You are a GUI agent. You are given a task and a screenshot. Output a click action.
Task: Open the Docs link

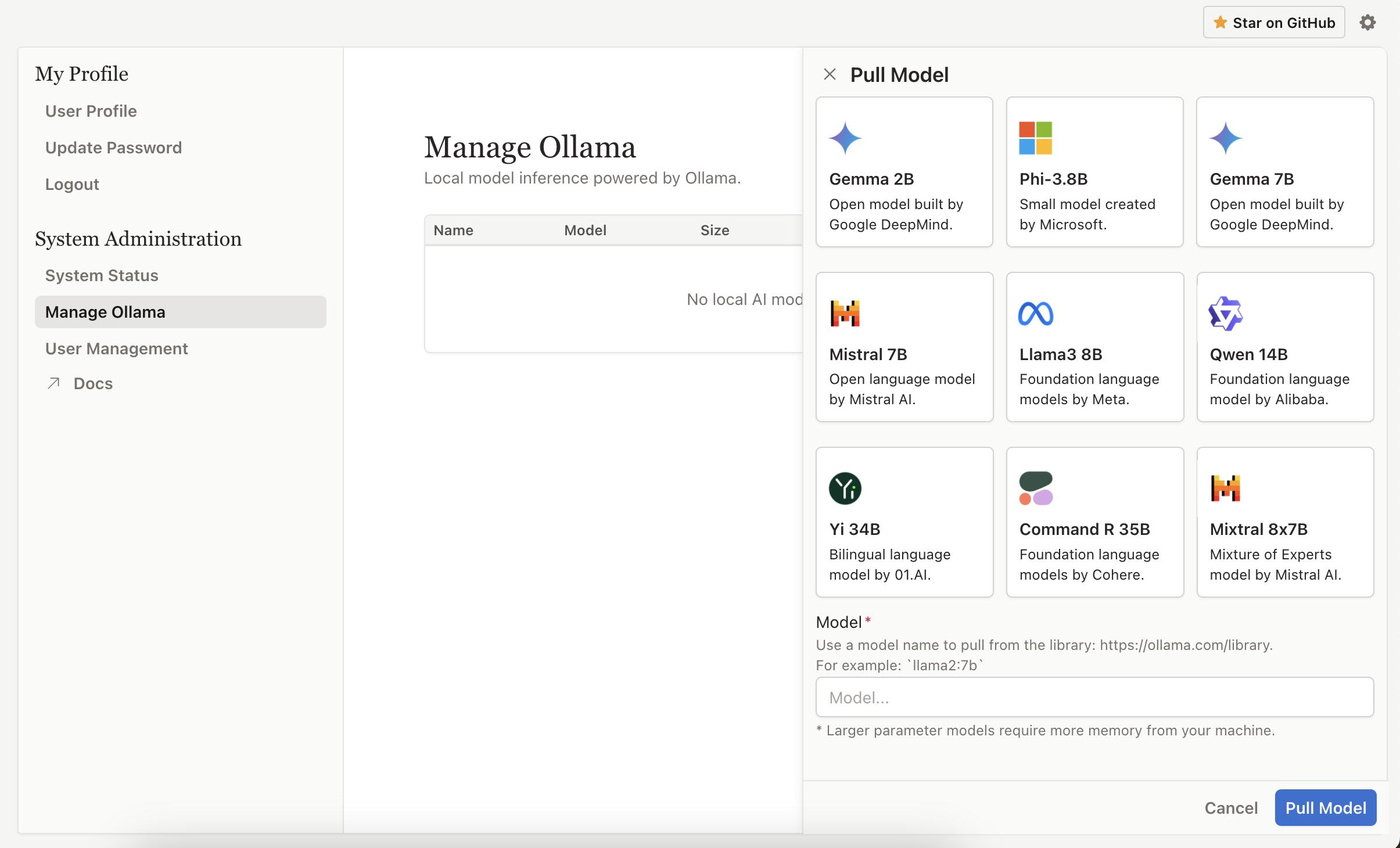click(93, 383)
